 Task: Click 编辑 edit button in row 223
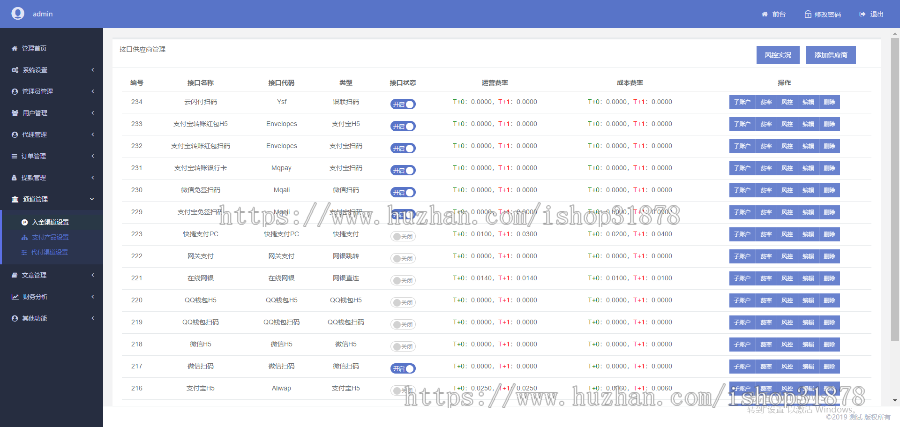[808, 234]
